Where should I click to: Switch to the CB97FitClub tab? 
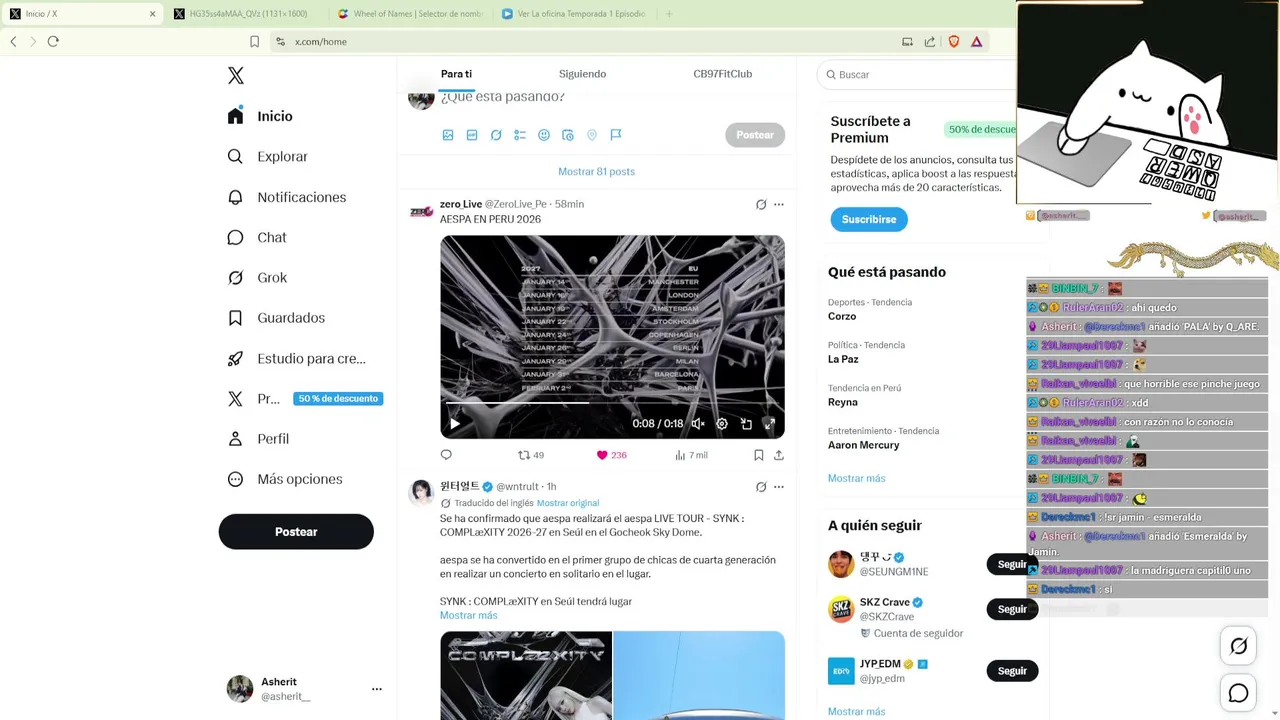(x=722, y=74)
